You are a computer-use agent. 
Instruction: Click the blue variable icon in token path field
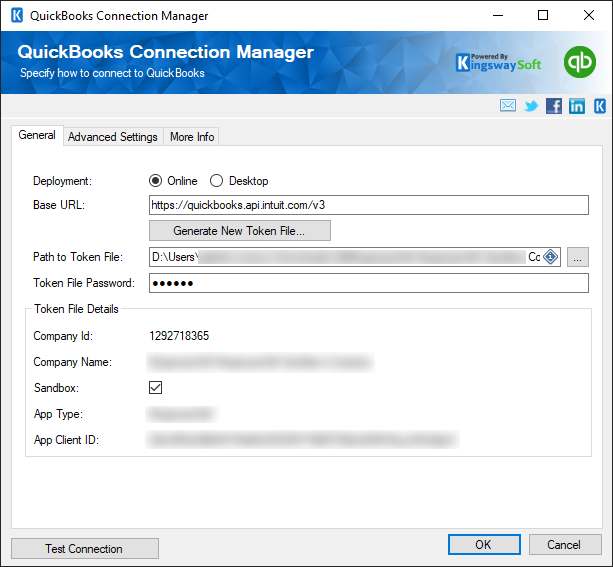click(550, 257)
